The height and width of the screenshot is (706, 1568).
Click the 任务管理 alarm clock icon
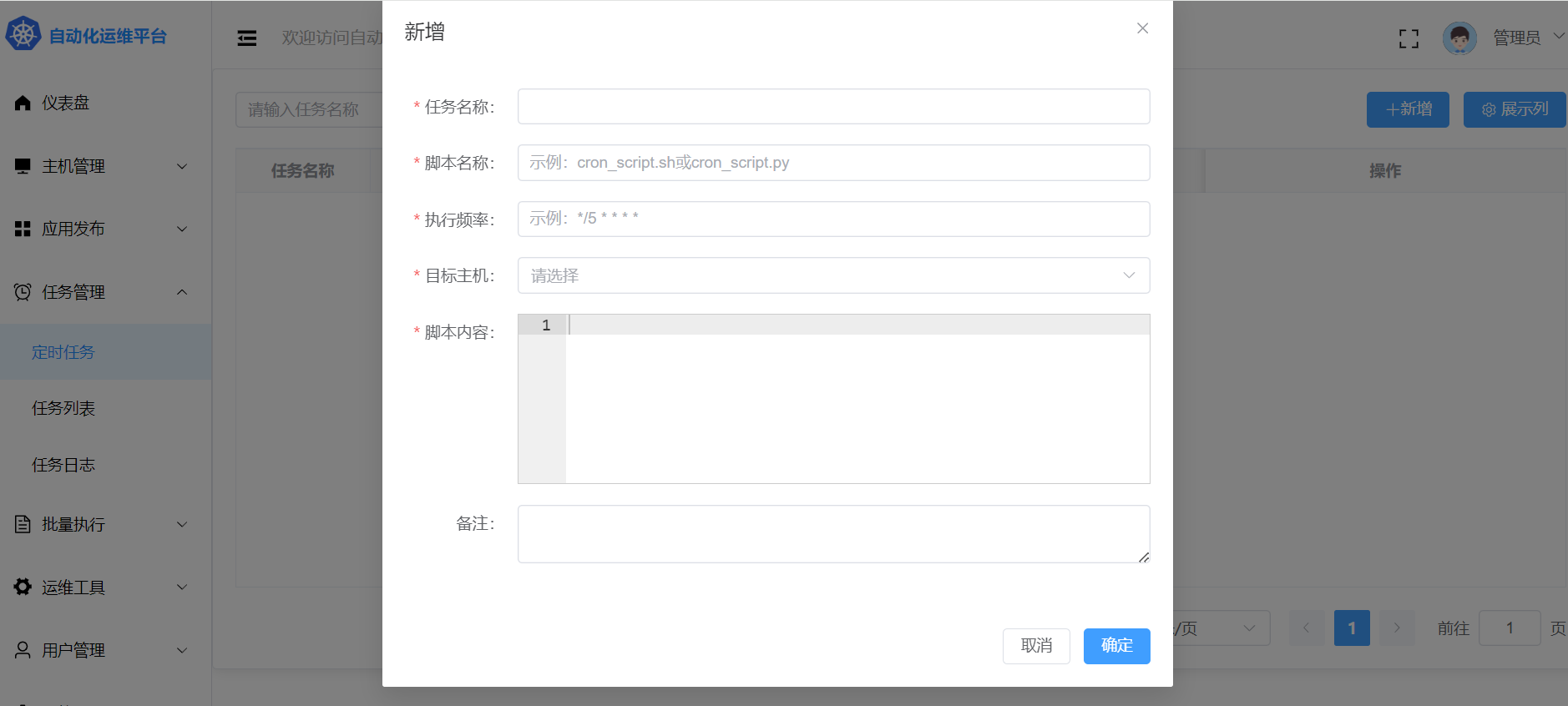pyautogui.click(x=23, y=292)
